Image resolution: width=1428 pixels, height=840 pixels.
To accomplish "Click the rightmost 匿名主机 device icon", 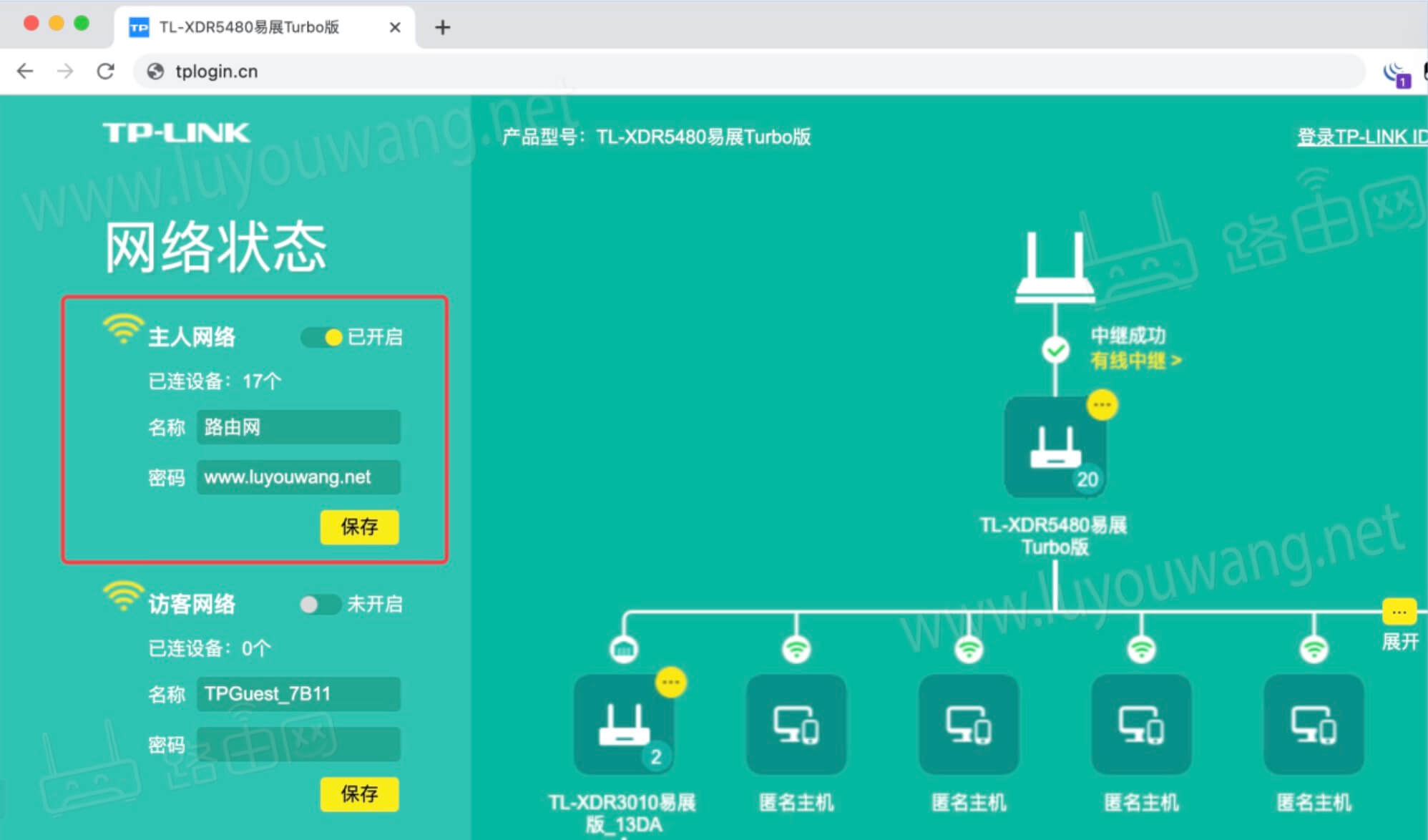I will click(1312, 725).
